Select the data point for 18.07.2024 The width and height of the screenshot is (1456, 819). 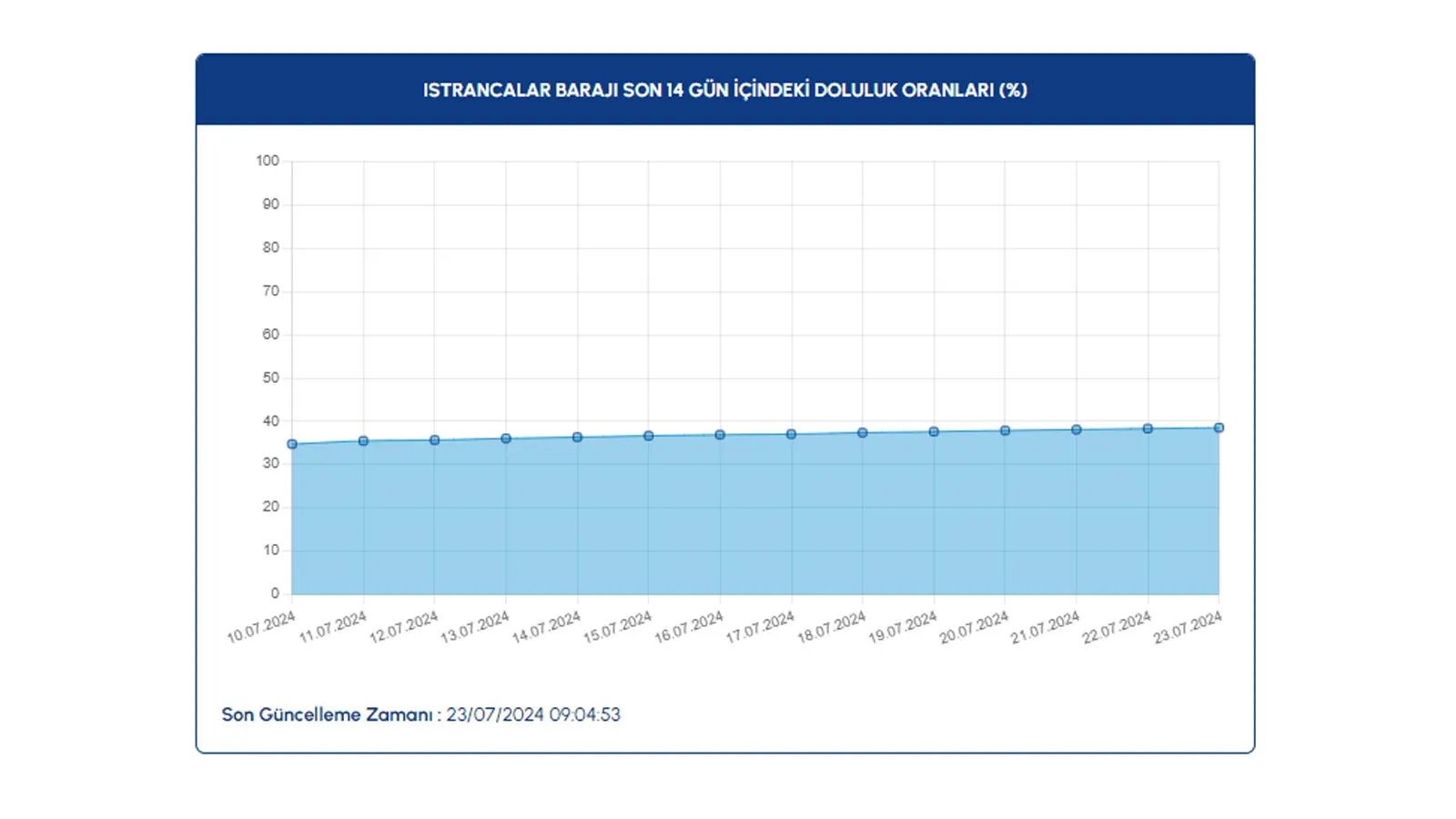click(862, 432)
